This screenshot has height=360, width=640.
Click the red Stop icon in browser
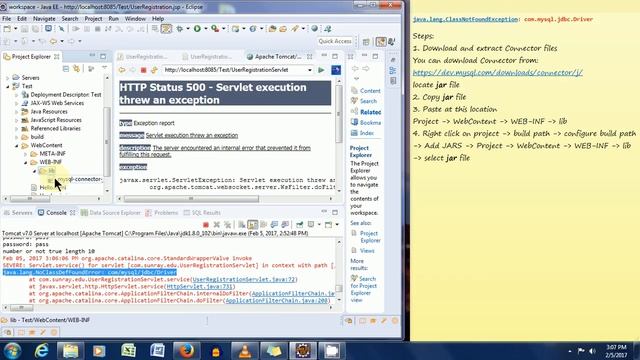(143, 70)
